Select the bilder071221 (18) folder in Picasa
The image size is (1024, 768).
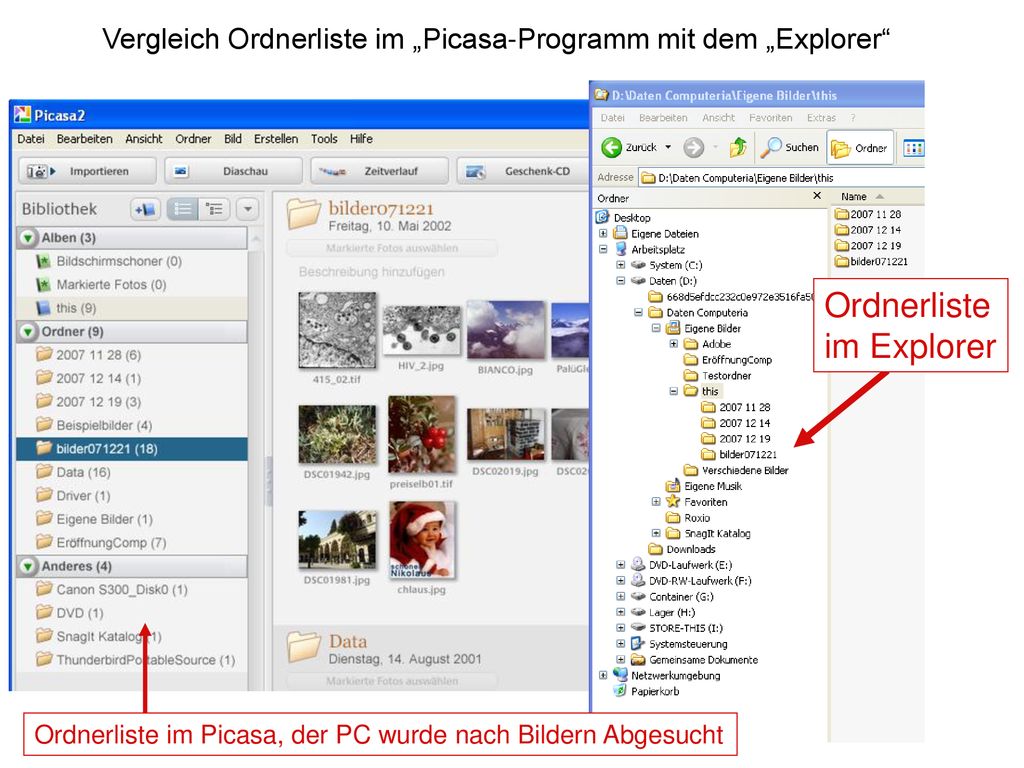click(132, 449)
